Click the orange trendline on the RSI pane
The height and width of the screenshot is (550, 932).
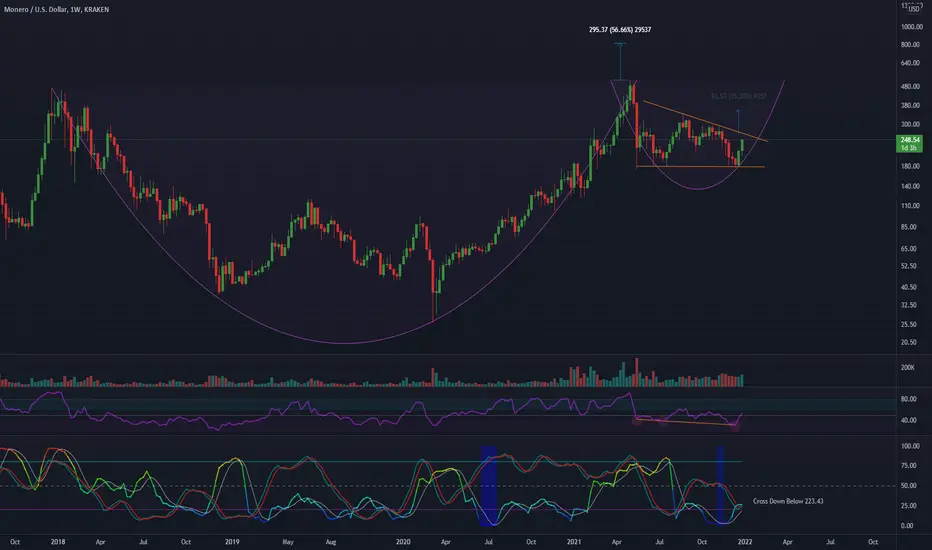click(684, 422)
